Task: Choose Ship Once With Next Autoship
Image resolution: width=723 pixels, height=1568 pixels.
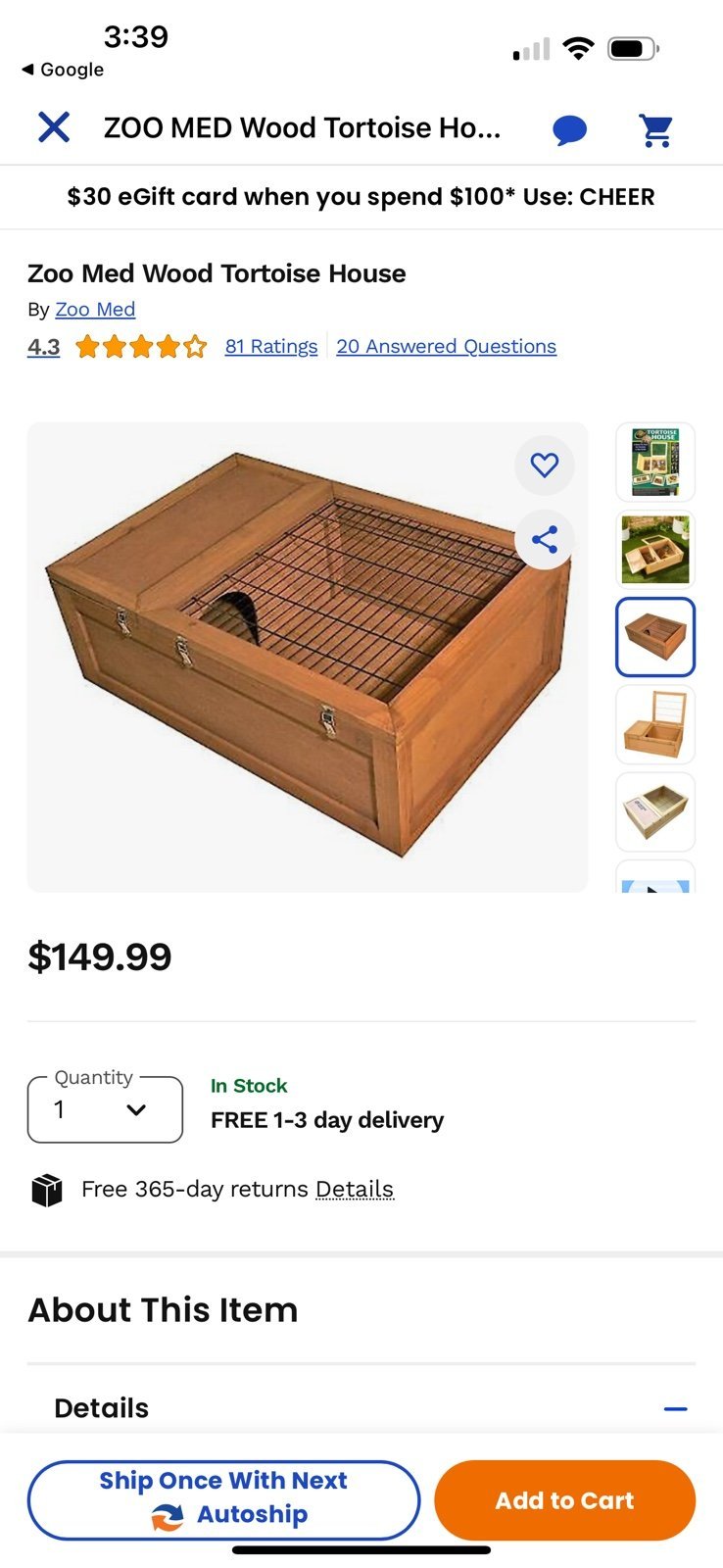Action: pos(224,1500)
